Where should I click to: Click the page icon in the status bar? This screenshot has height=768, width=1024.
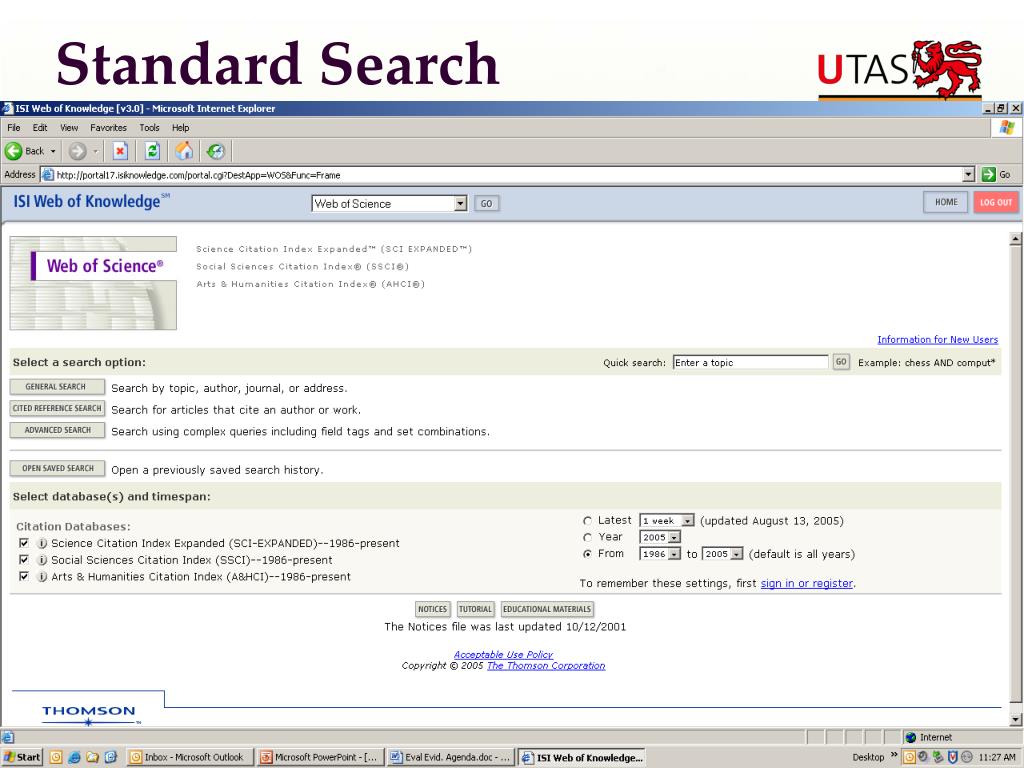8,737
